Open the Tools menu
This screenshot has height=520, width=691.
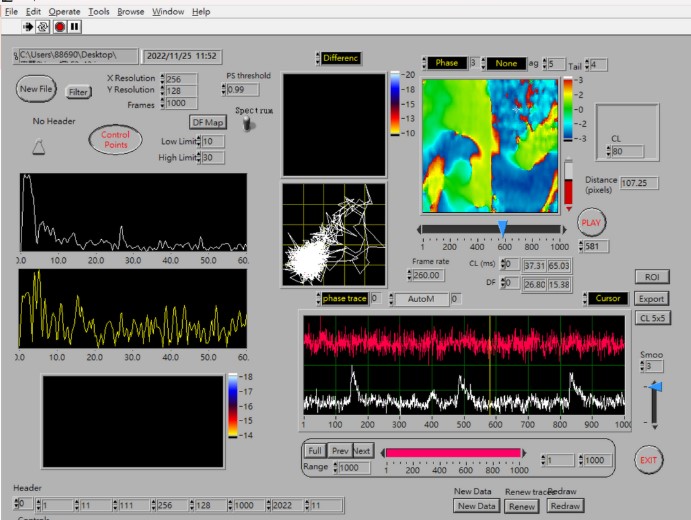click(99, 12)
